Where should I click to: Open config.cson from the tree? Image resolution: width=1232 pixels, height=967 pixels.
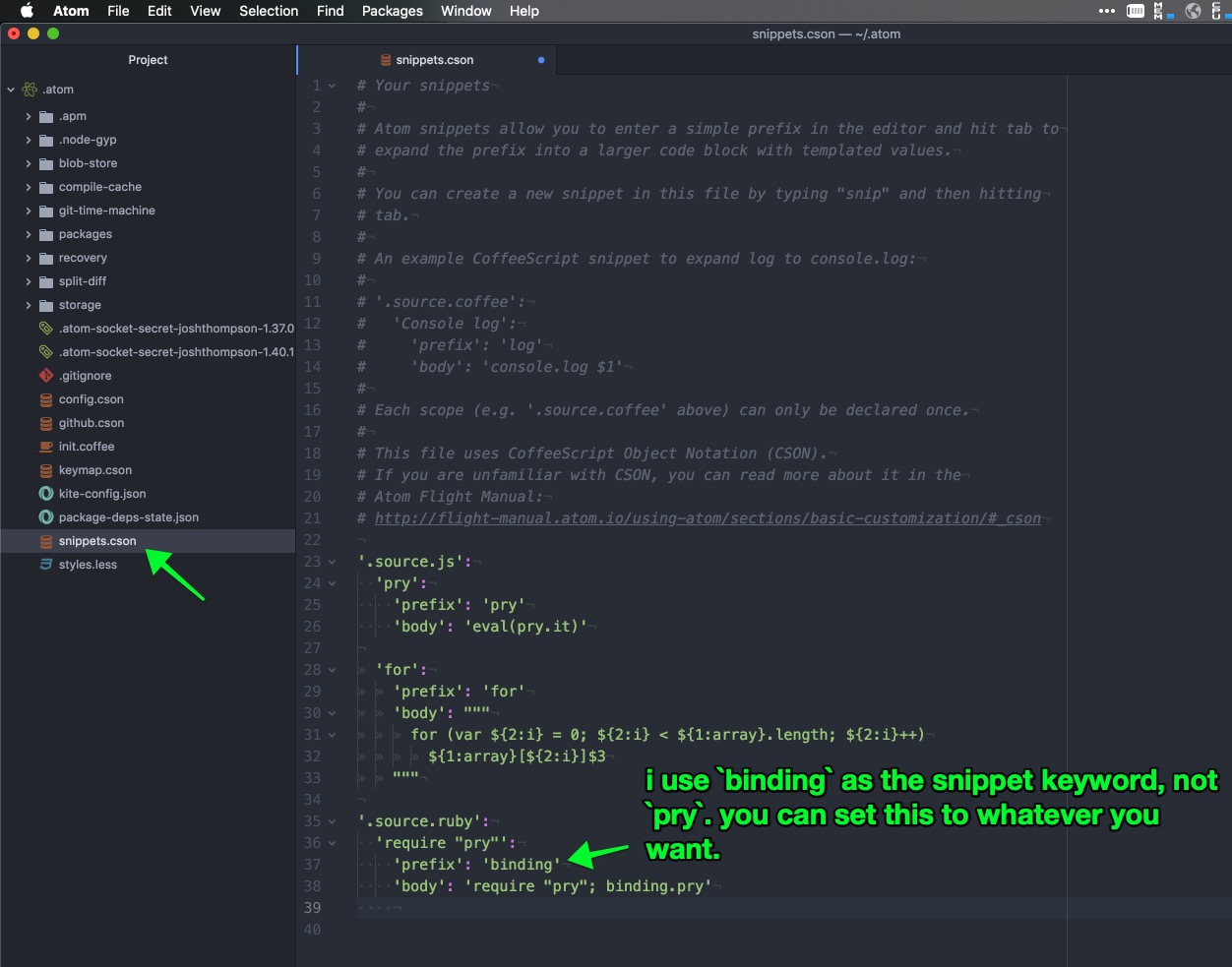coord(91,399)
